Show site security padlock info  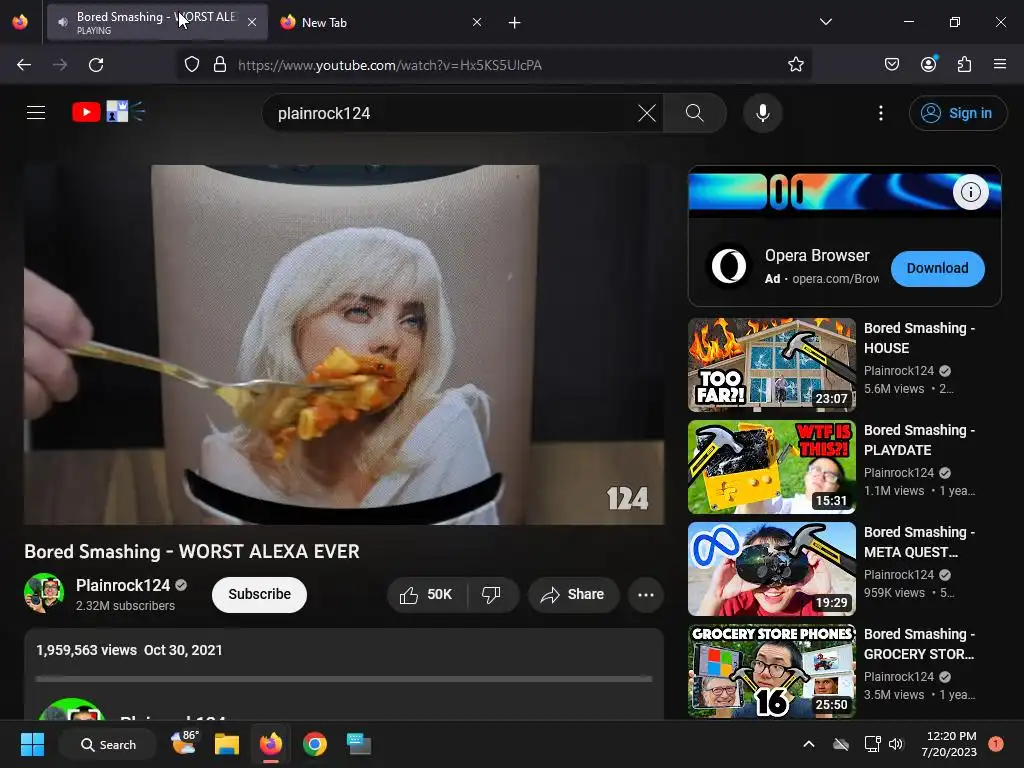click(x=220, y=65)
